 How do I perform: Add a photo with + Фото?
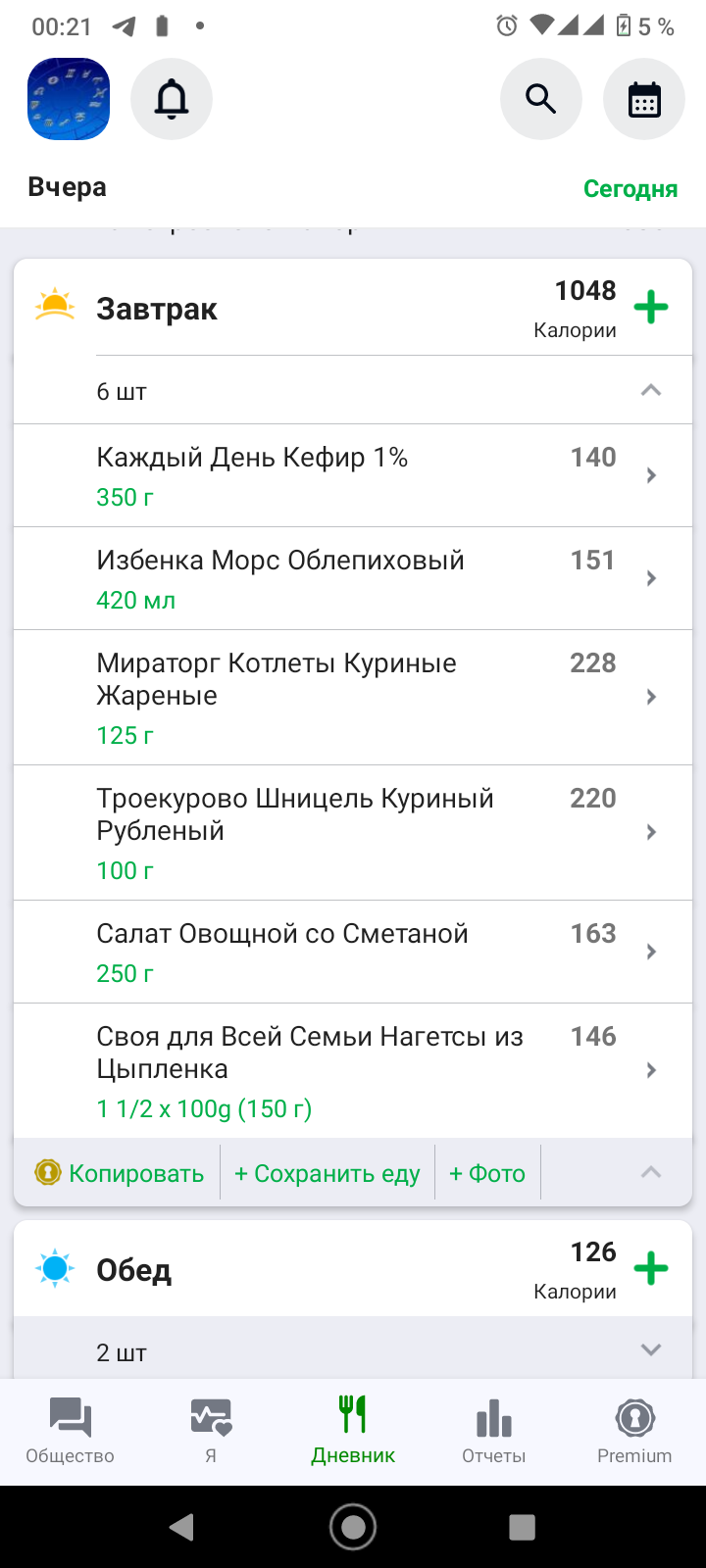tap(487, 1173)
